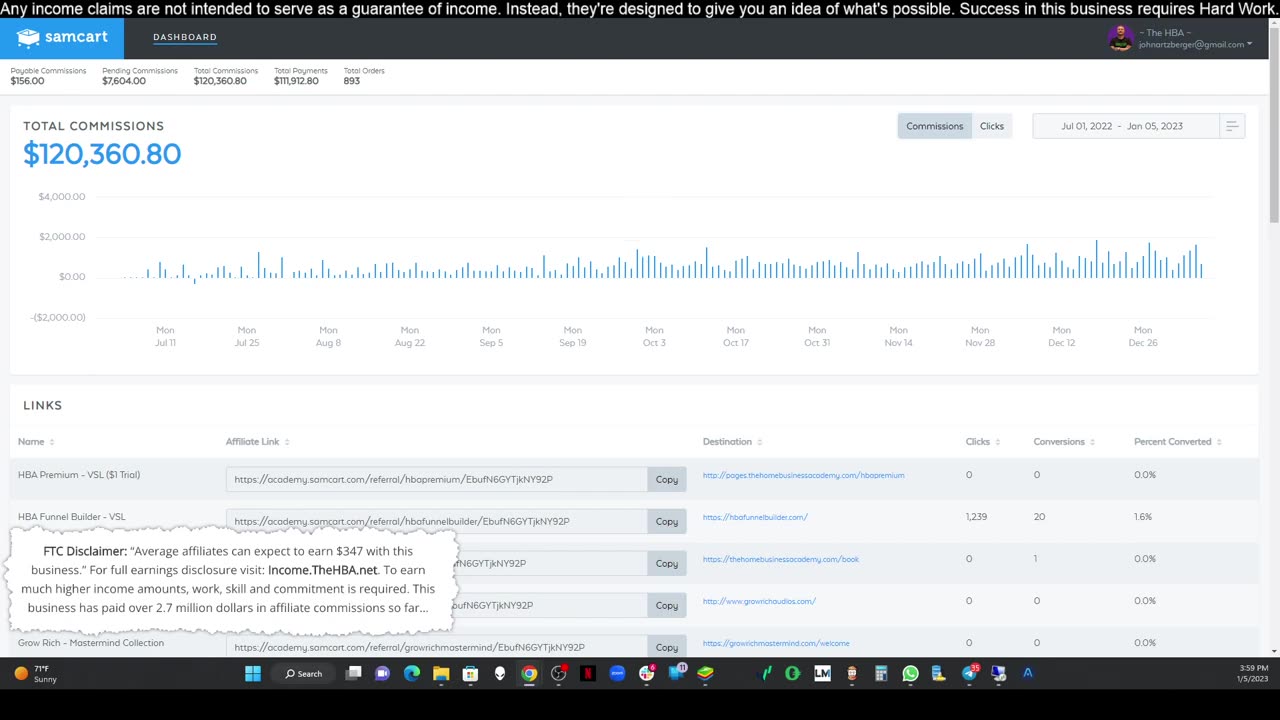Open the date range picker field
Viewport: 1280px width, 720px height.
[1125, 126]
